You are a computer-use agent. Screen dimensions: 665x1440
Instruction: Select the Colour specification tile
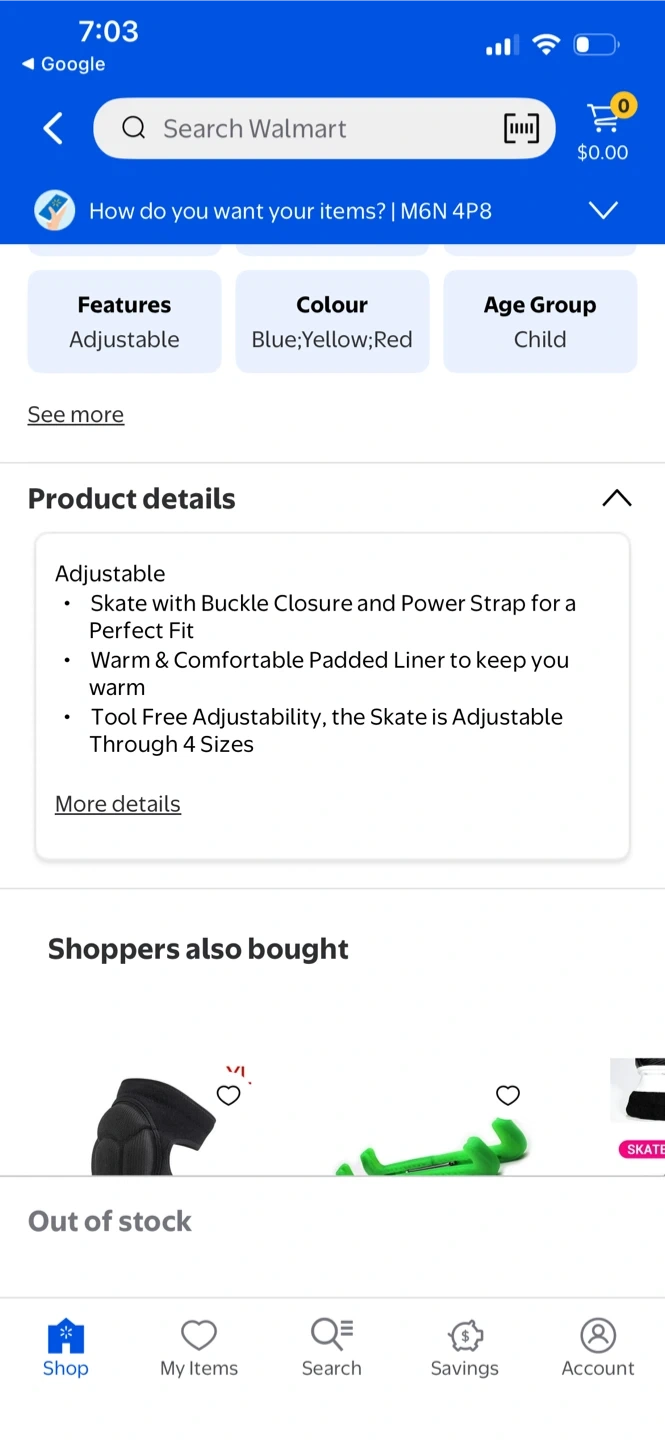[x=332, y=321]
